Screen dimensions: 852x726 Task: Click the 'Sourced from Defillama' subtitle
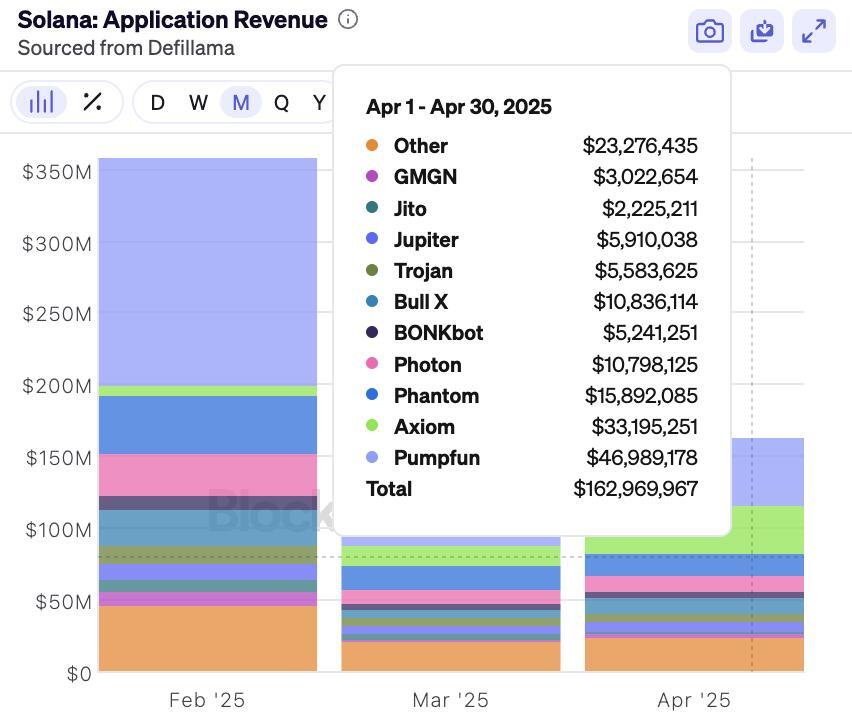(126, 48)
